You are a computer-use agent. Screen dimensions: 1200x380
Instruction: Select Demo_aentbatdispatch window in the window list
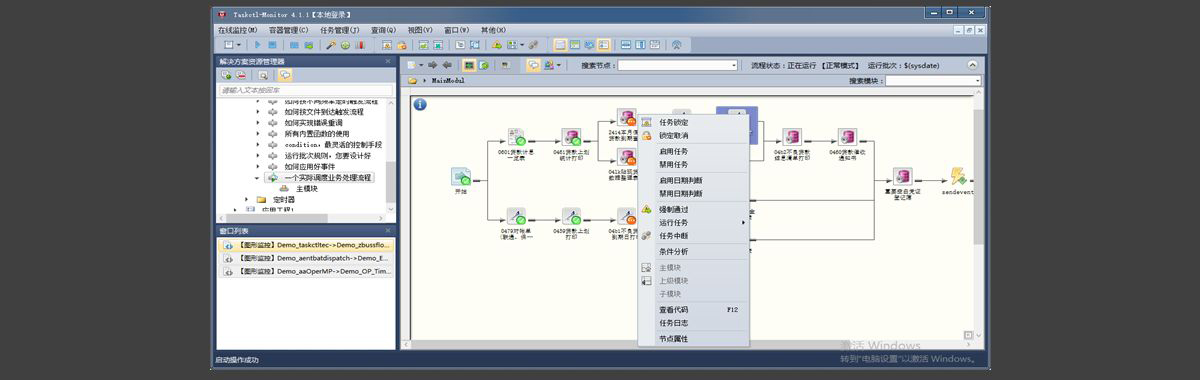pyautogui.click(x=306, y=257)
